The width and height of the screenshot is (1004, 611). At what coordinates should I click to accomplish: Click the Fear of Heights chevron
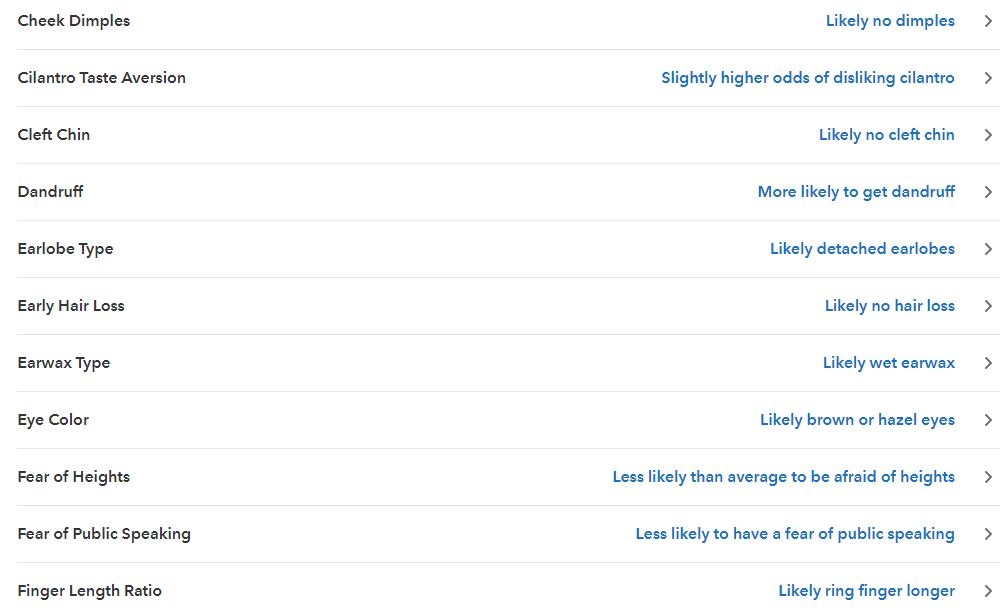click(987, 477)
